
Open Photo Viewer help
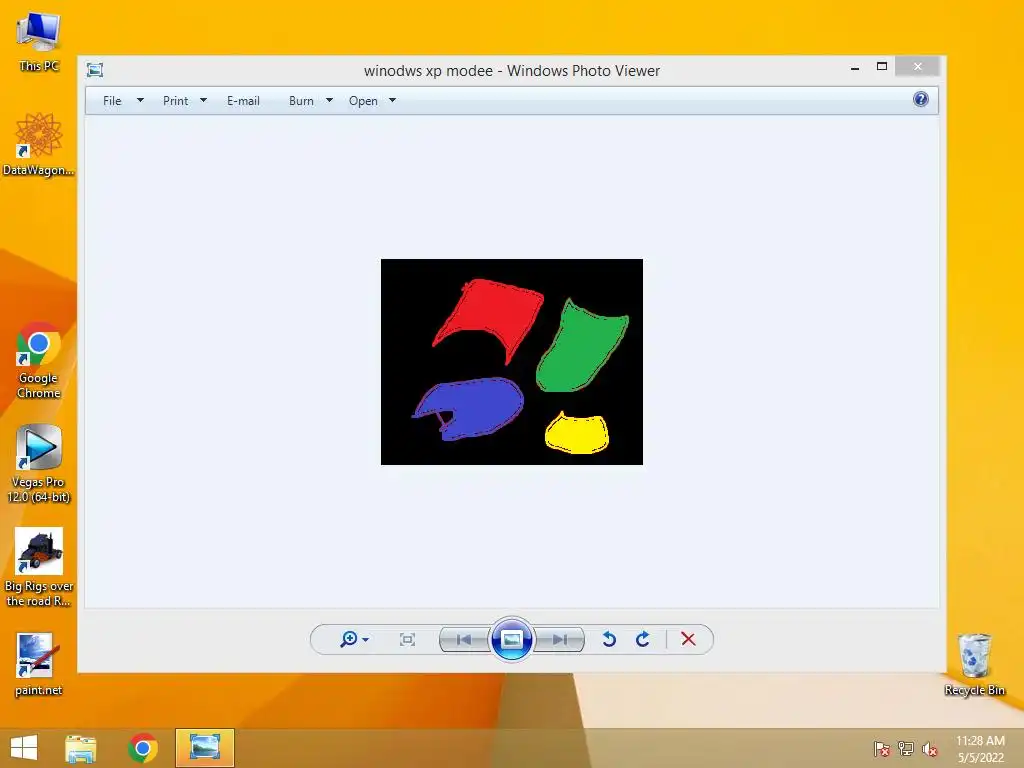tap(921, 99)
